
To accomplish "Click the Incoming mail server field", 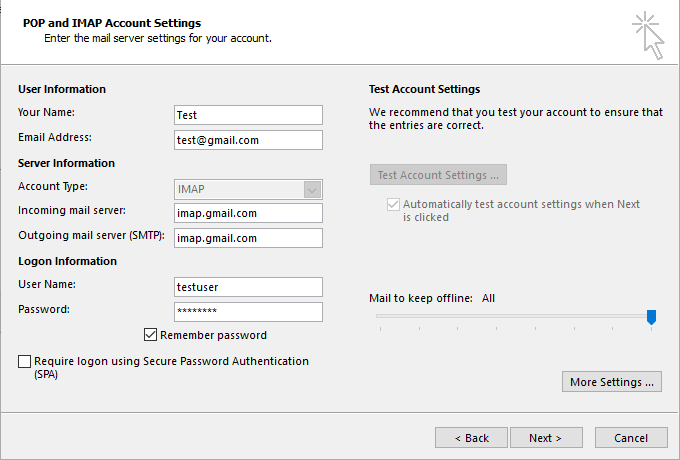I will (248, 213).
